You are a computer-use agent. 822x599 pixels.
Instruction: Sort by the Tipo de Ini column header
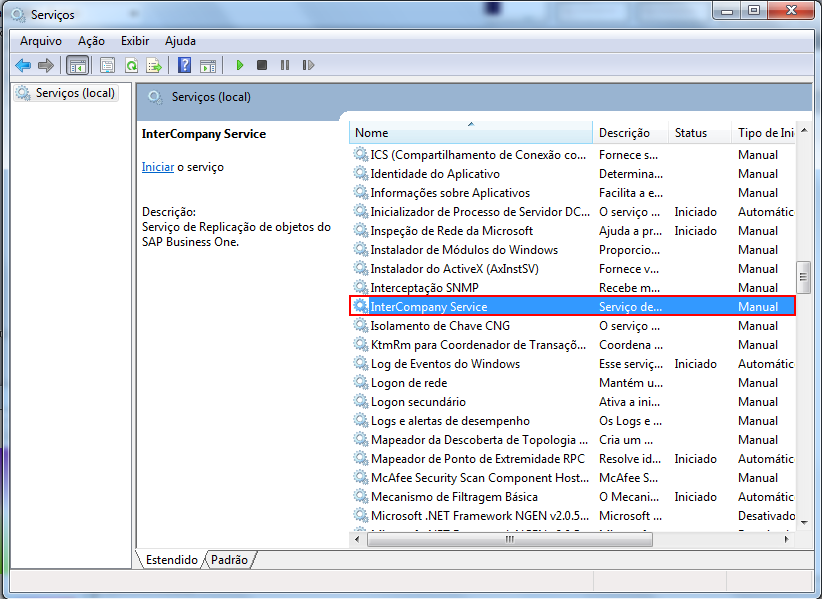click(x=763, y=133)
